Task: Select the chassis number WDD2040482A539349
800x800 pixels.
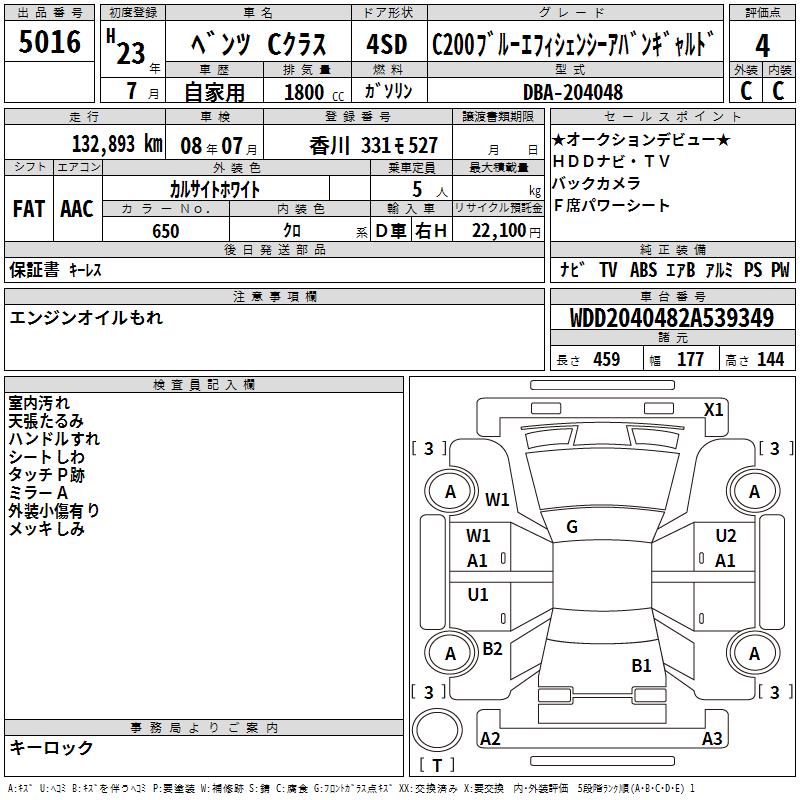Action: pyautogui.click(x=671, y=319)
